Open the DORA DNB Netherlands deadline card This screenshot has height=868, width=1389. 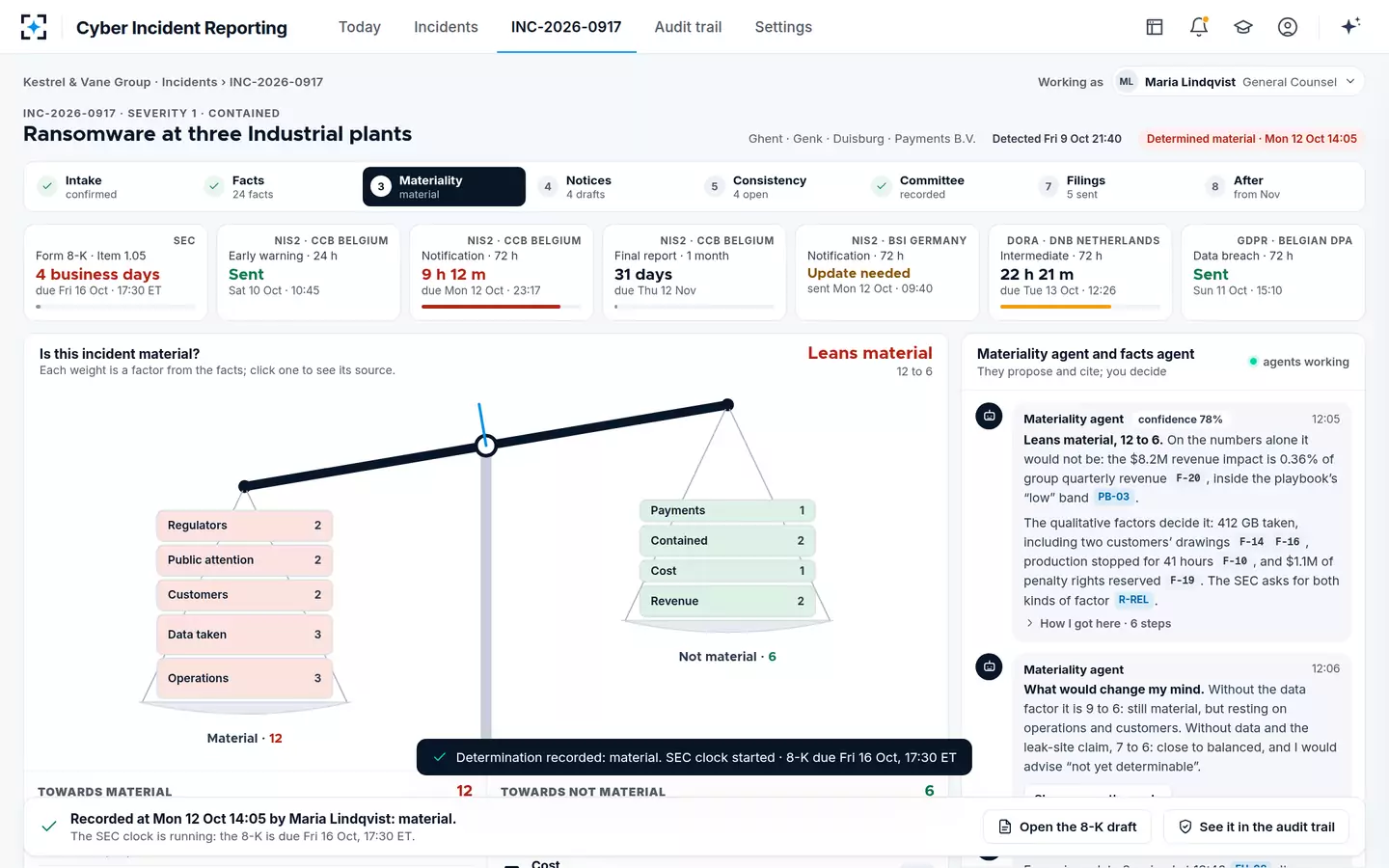(x=1080, y=272)
